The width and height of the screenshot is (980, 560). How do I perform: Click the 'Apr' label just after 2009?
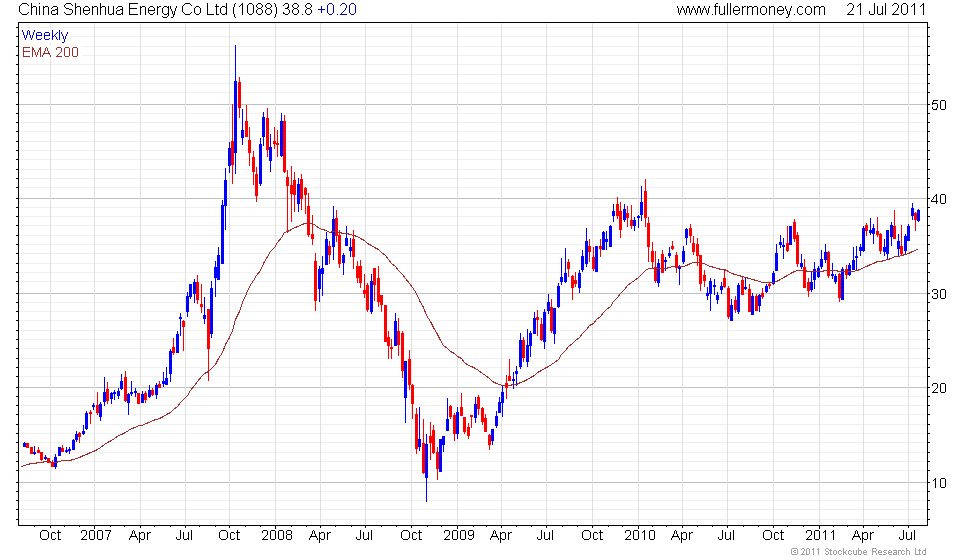[x=501, y=536]
